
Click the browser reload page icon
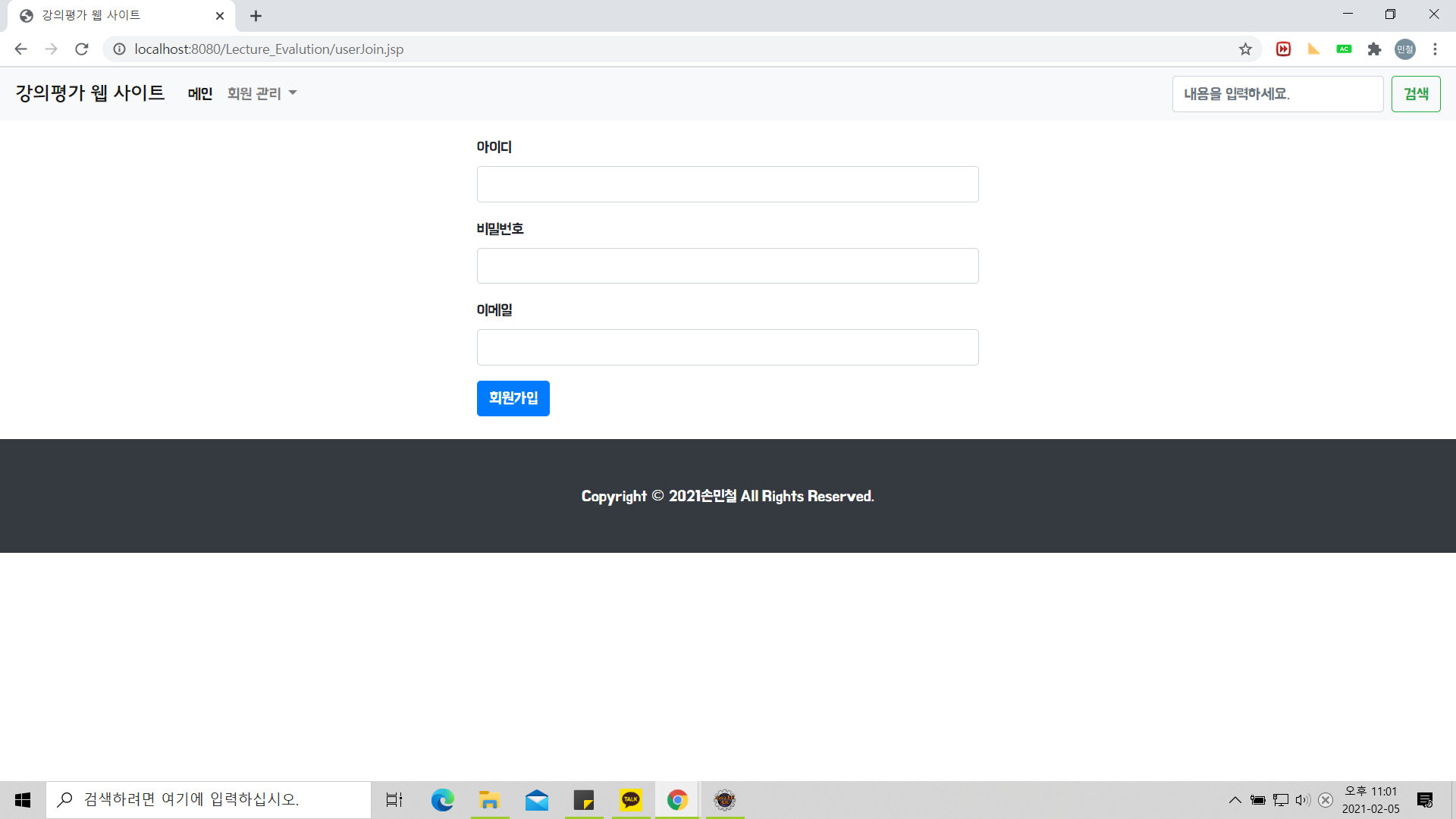click(x=82, y=49)
